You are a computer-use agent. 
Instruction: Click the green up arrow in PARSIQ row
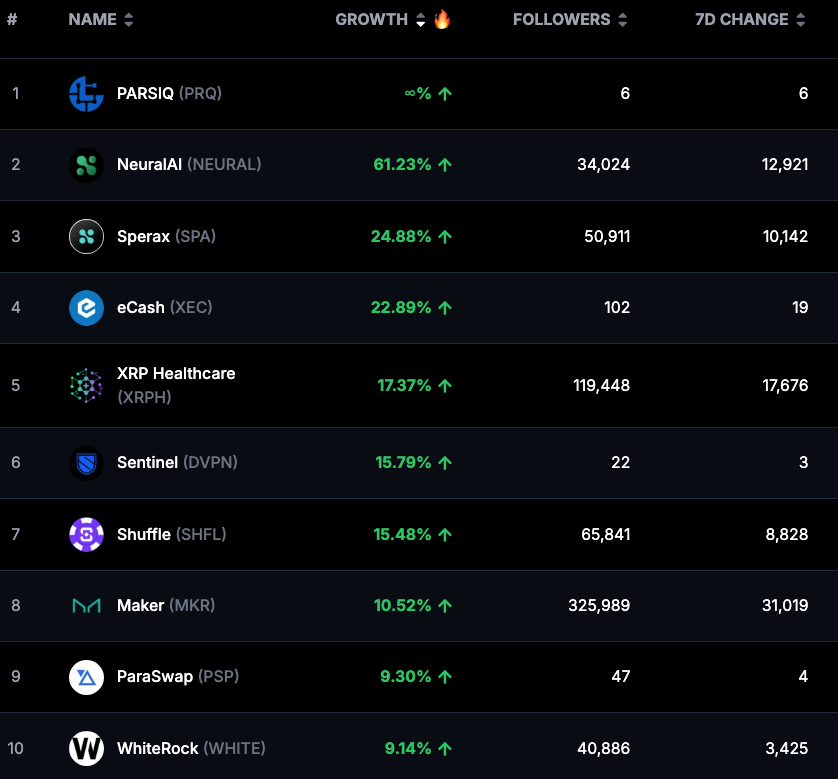(445, 94)
